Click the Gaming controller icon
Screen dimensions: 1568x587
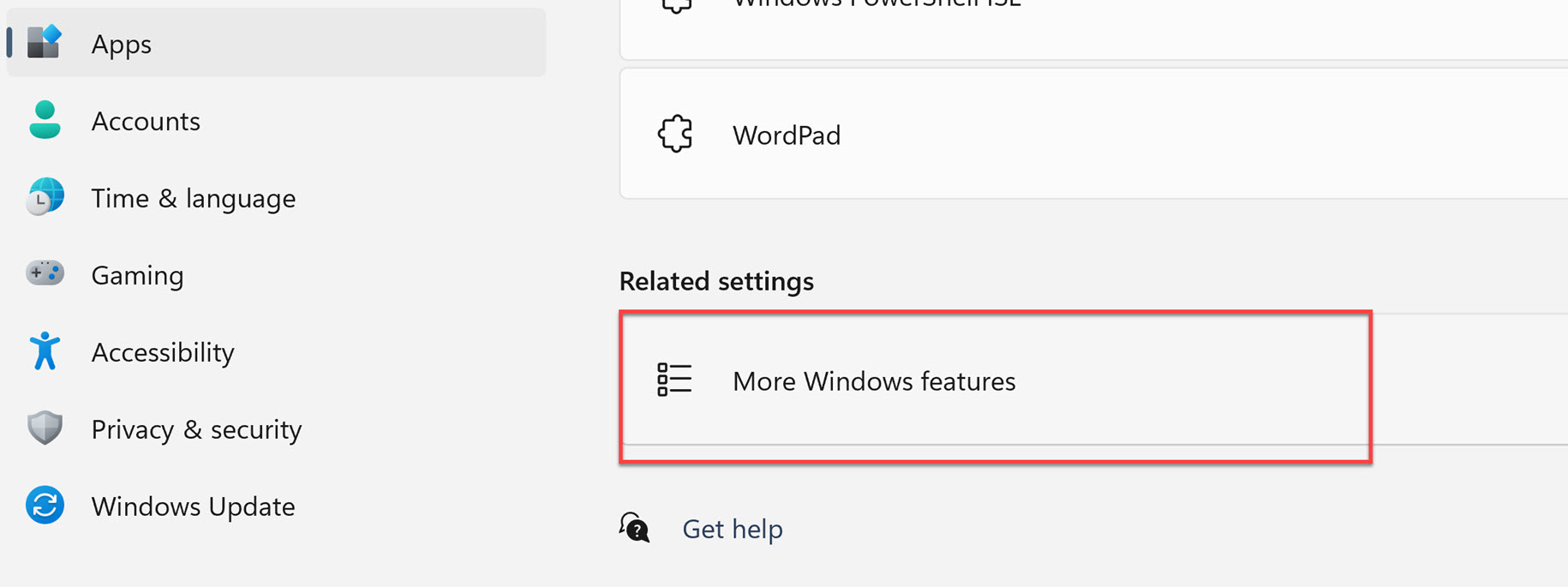click(x=45, y=273)
